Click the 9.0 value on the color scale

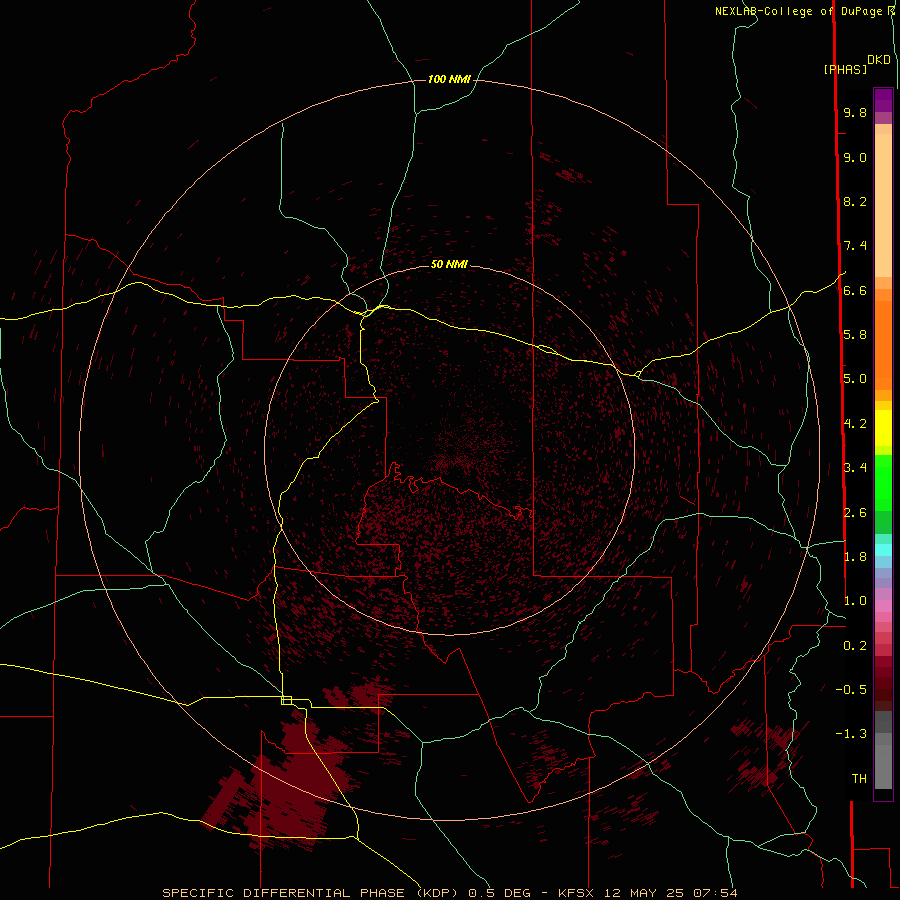(855, 158)
